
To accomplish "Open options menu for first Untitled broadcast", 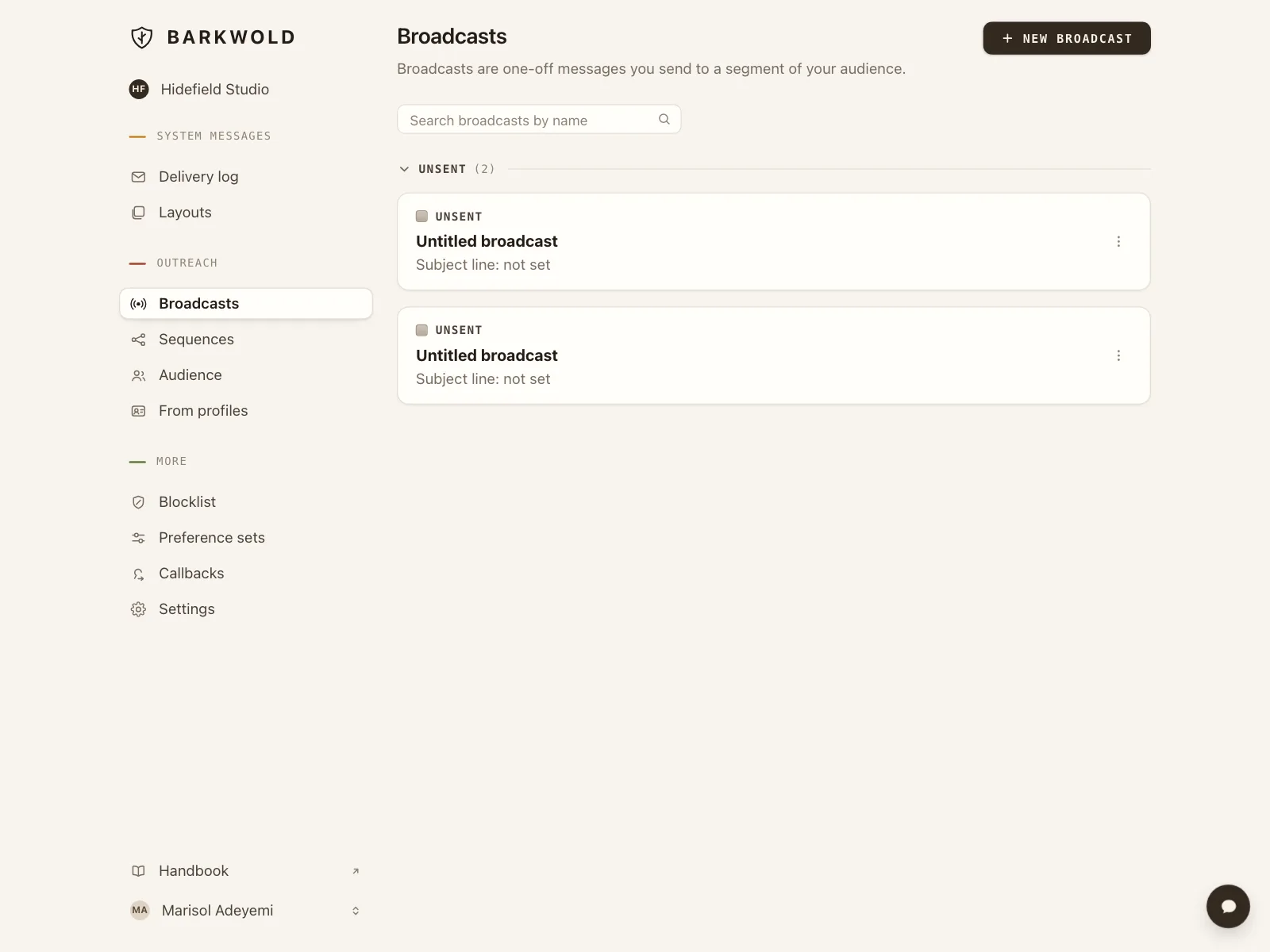I will [1118, 241].
